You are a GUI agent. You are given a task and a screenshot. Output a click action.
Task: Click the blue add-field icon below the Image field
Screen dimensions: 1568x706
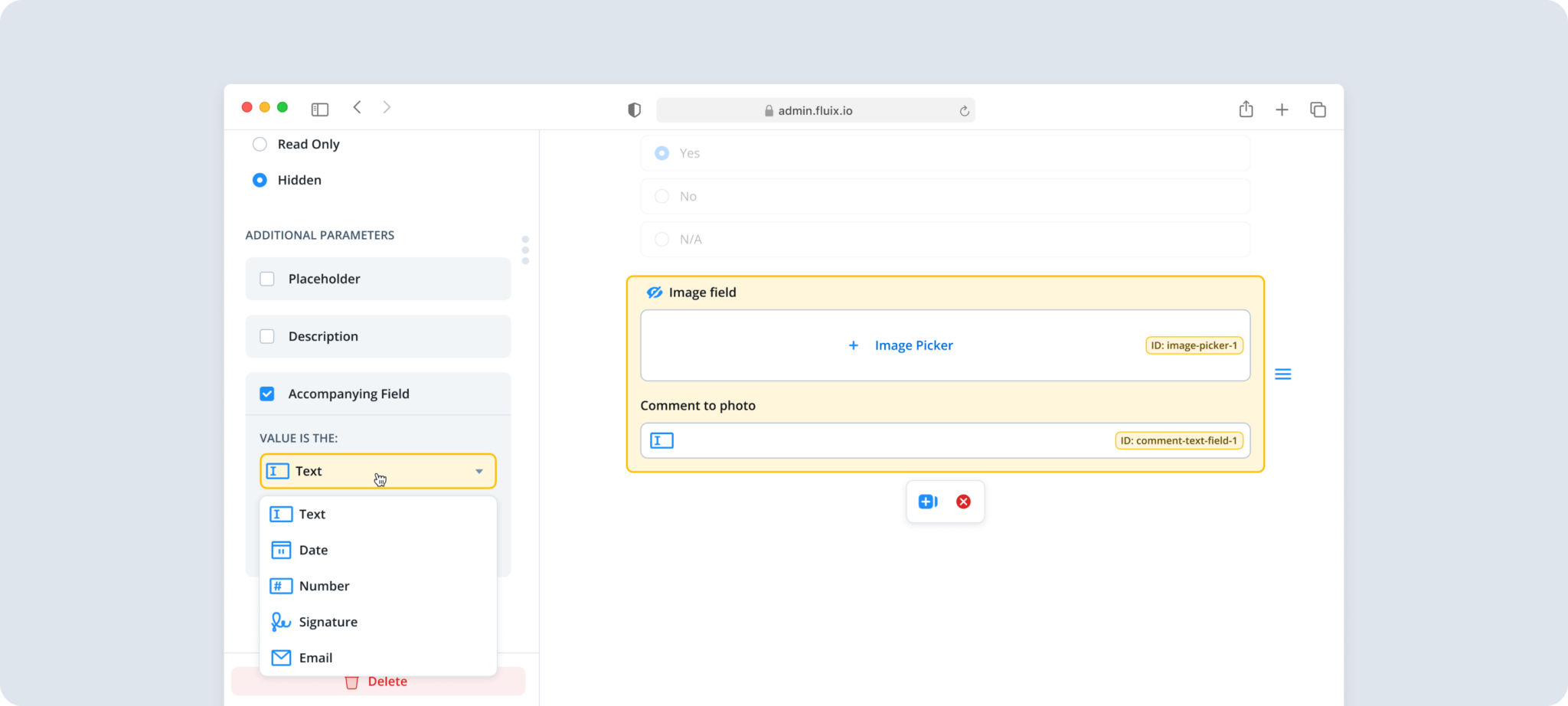click(x=927, y=501)
